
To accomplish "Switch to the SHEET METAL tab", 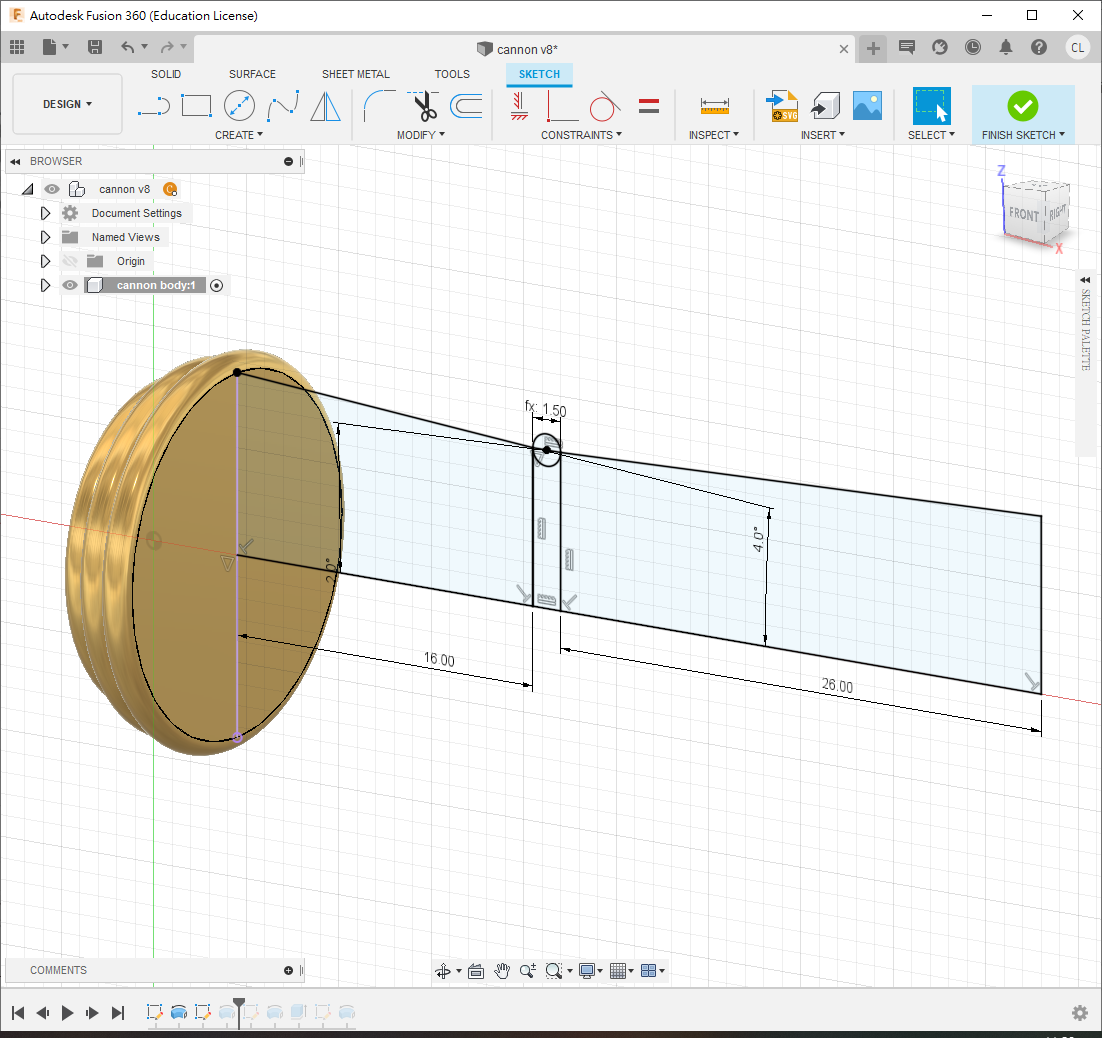I will [355, 74].
